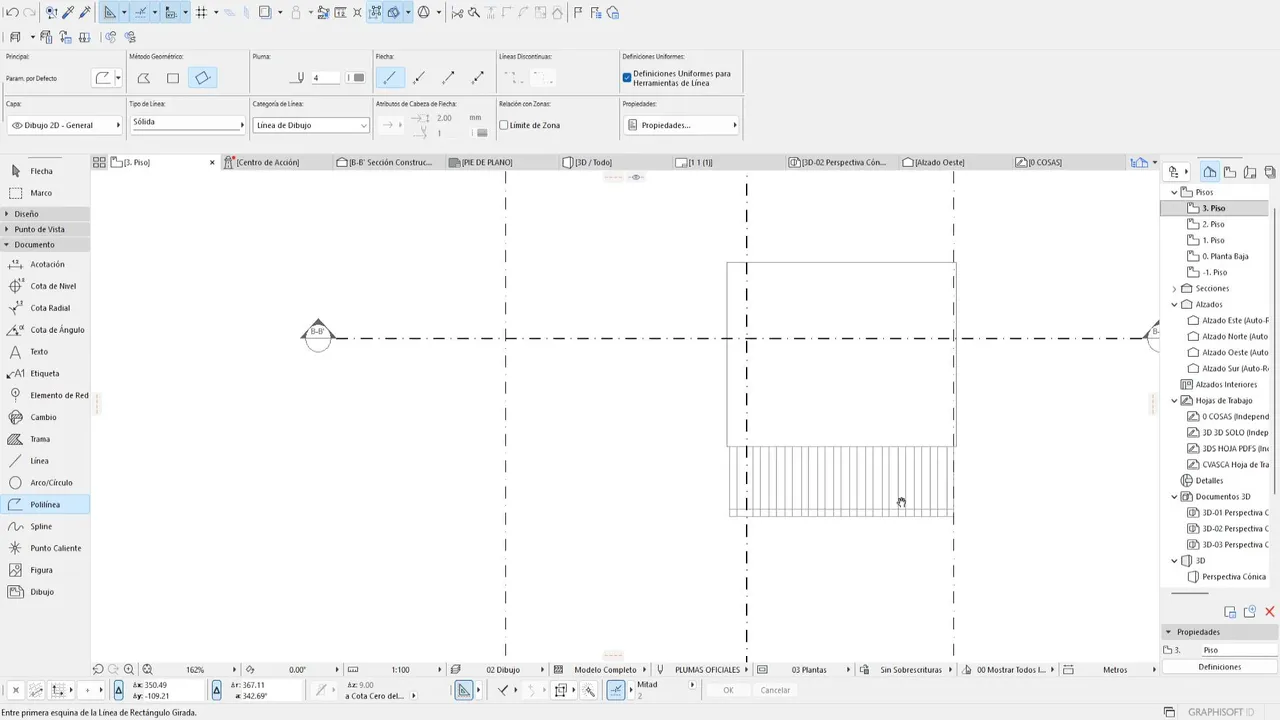Screen dimensions: 1280x720
Task: Collapse the Documentos 3D folder
Action: tap(1174, 496)
